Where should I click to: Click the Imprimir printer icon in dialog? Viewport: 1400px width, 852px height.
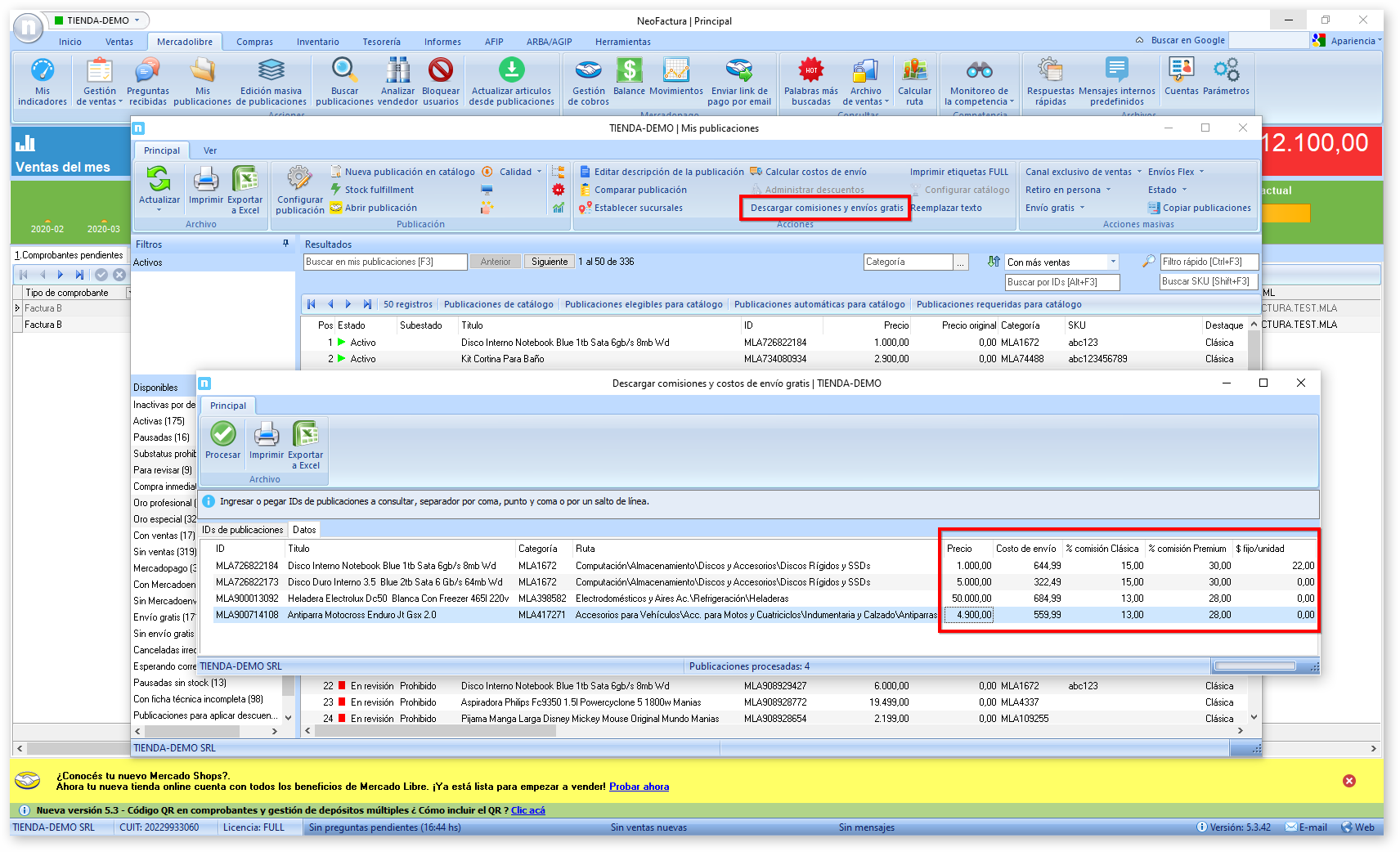coord(266,435)
